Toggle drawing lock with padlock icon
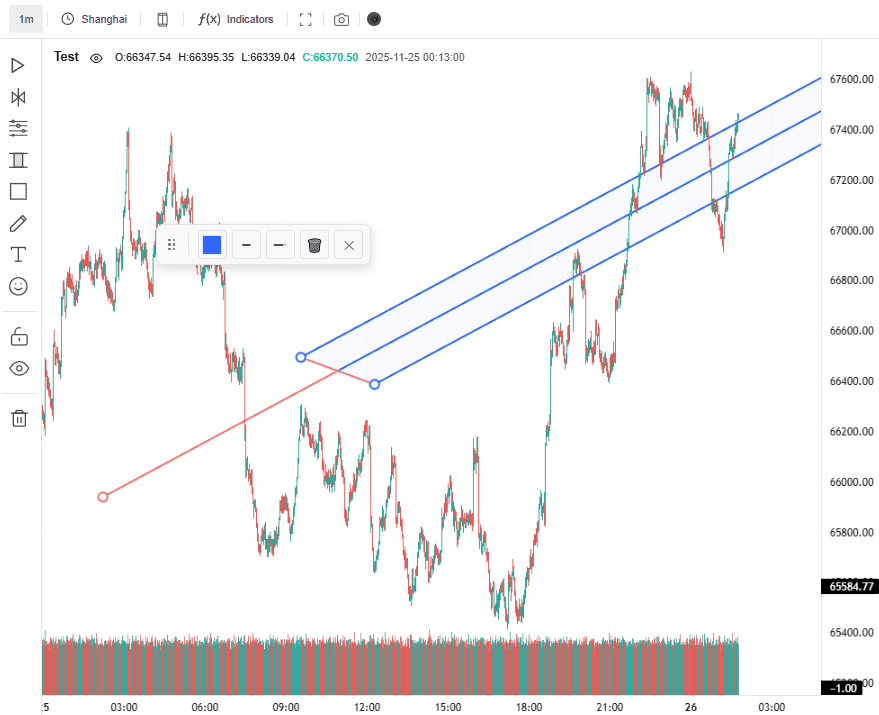879x715 pixels. click(x=18, y=336)
